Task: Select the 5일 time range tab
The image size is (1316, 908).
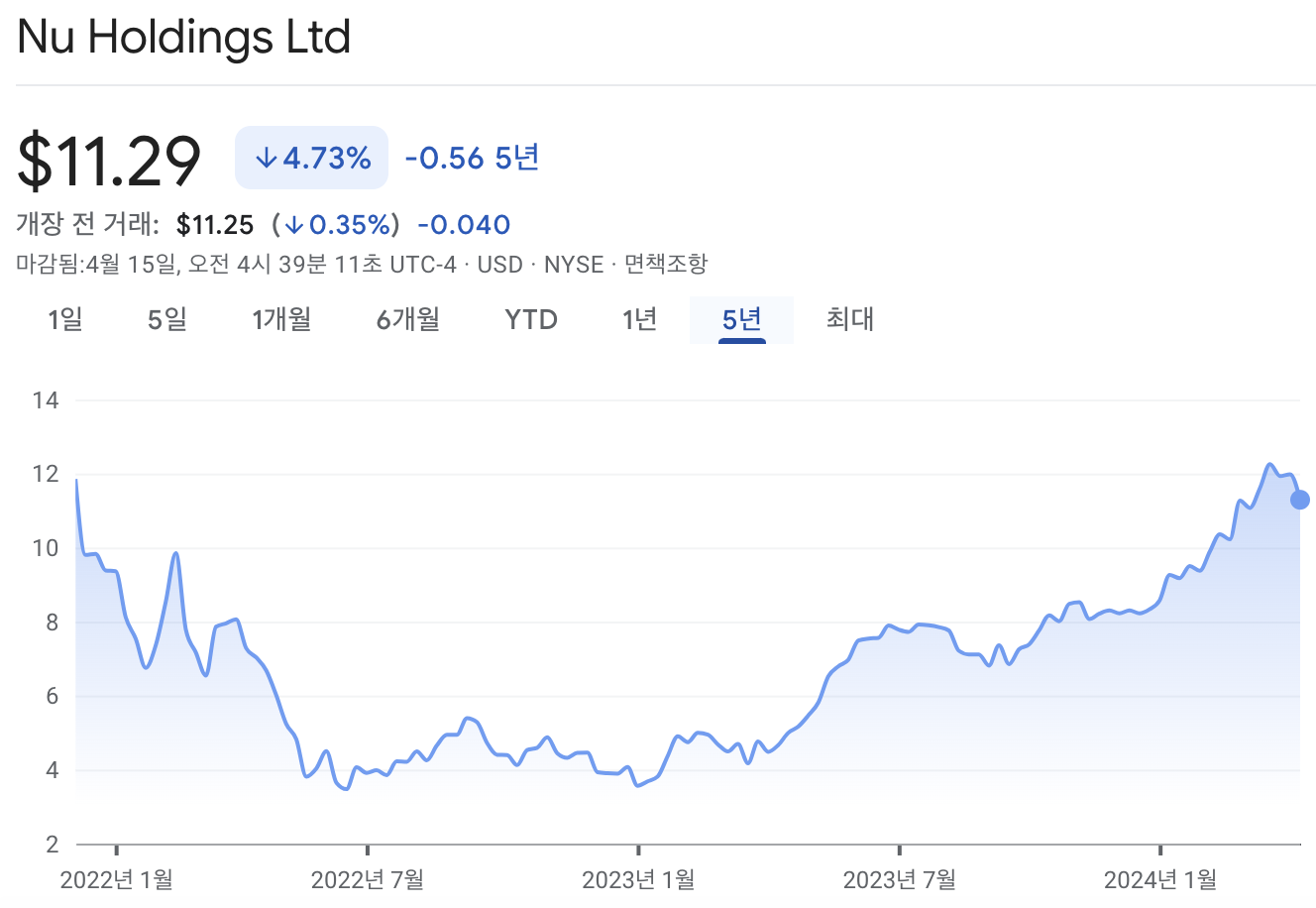Action: (x=164, y=319)
